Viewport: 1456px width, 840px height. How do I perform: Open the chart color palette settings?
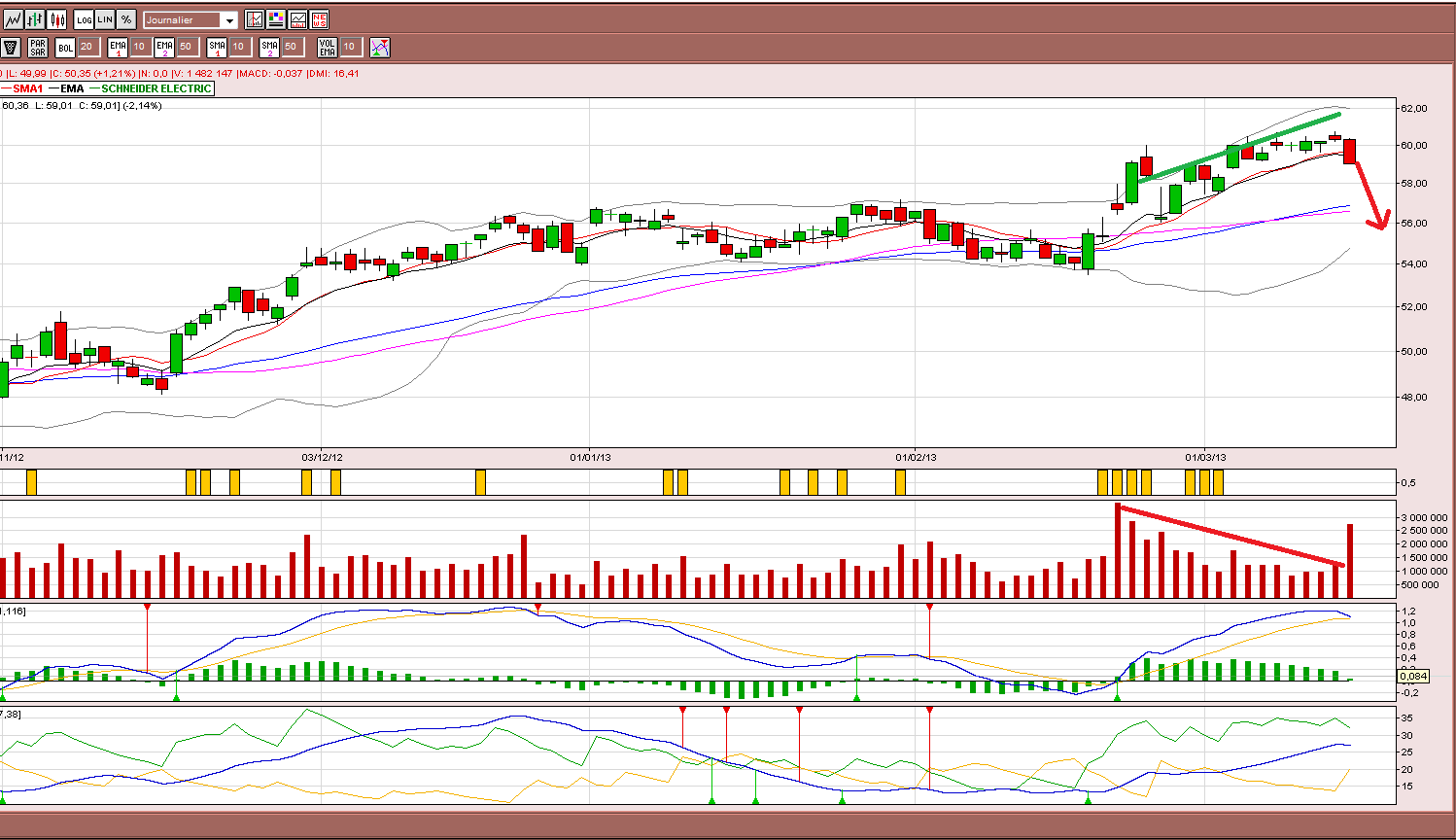tap(276, 19)
